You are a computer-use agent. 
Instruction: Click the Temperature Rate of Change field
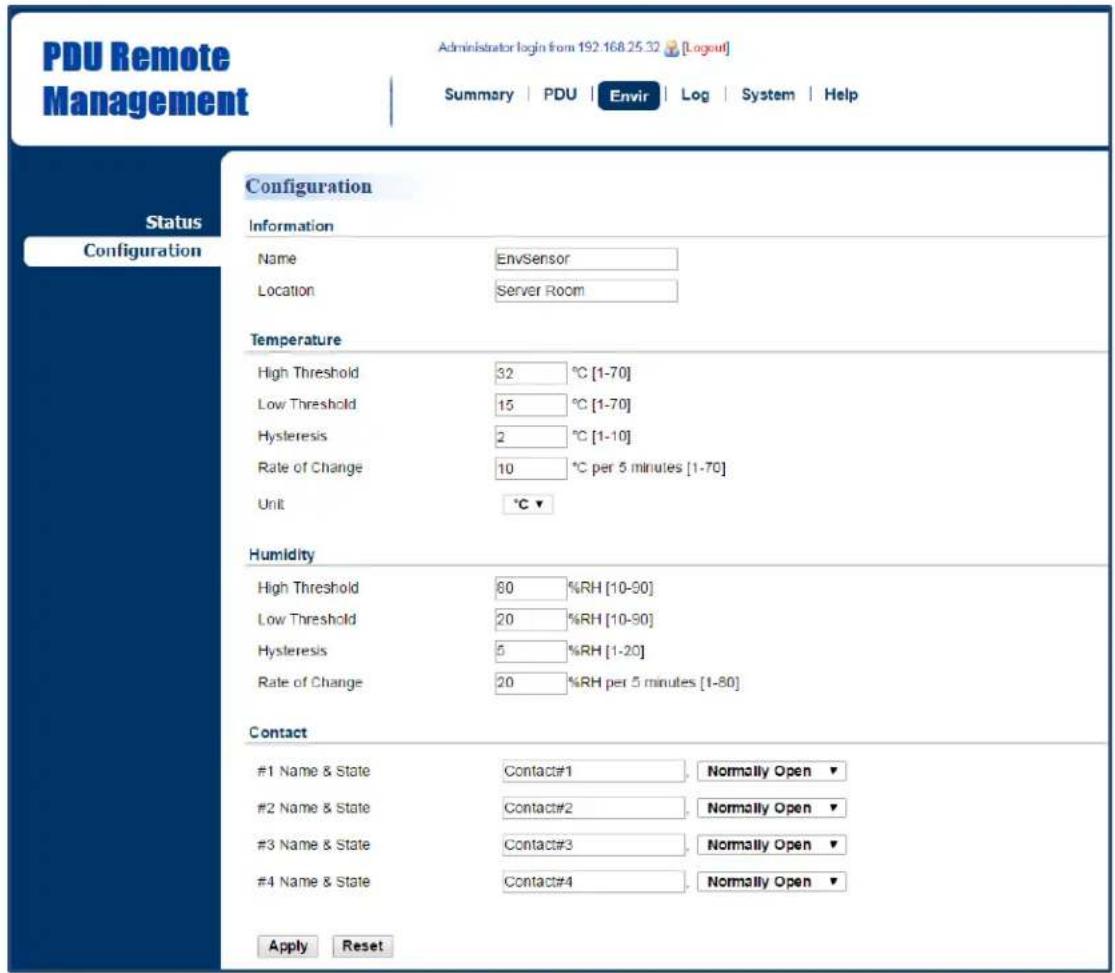(x=530, y=468)
